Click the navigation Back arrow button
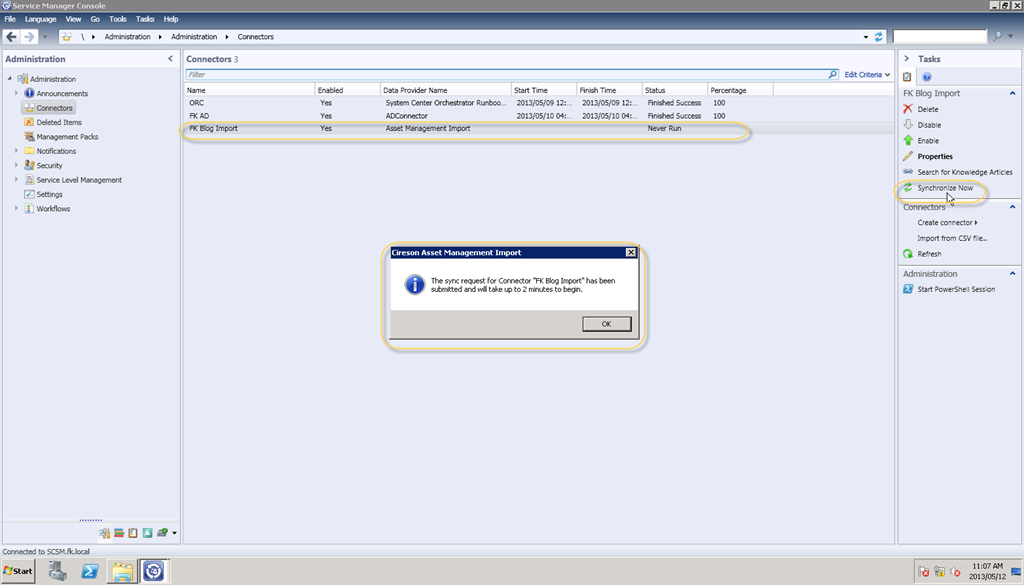 click(x=12, y=37)
